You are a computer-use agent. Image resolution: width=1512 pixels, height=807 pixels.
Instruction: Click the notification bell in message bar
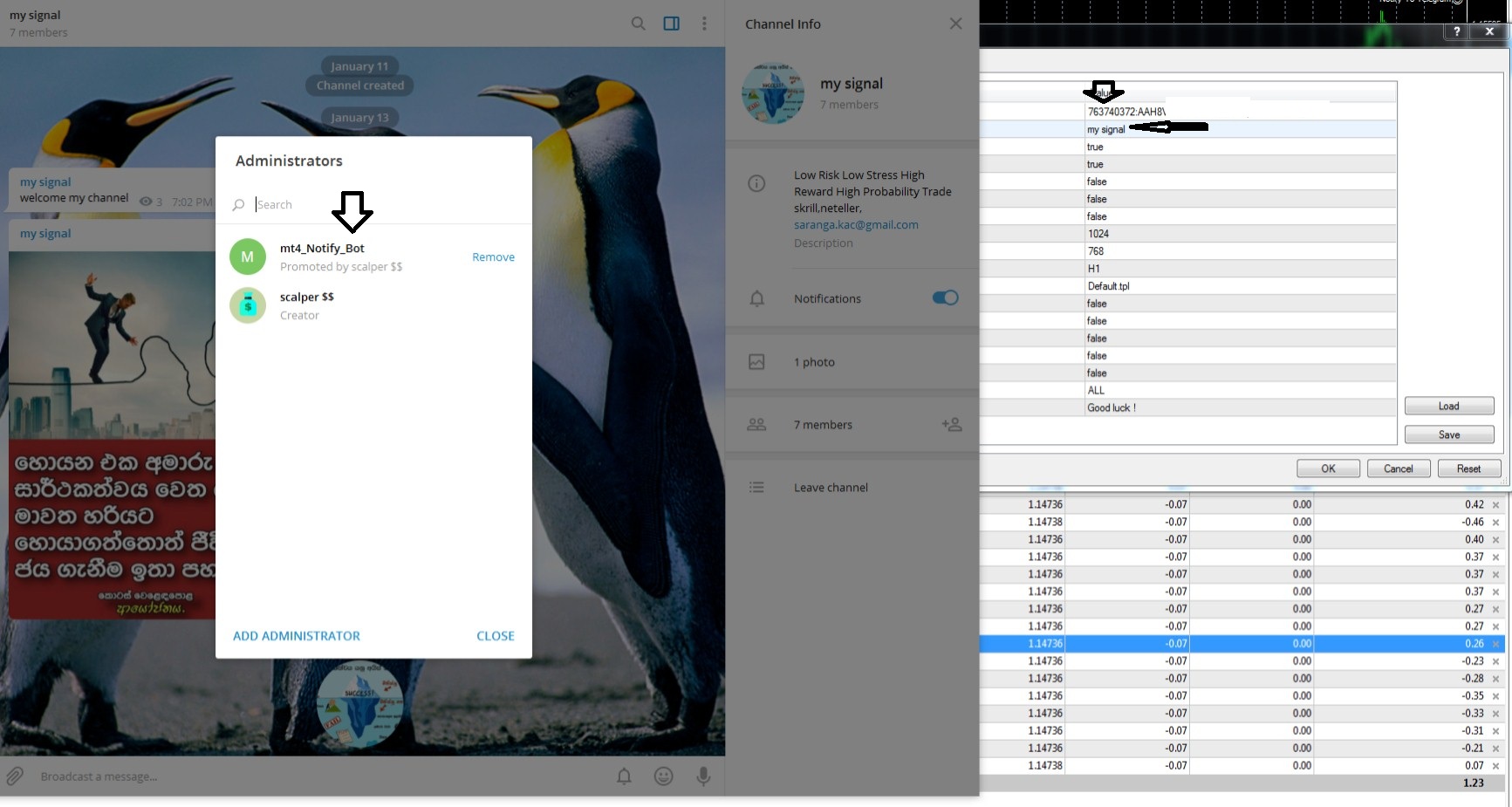click(x=624, y=776)
